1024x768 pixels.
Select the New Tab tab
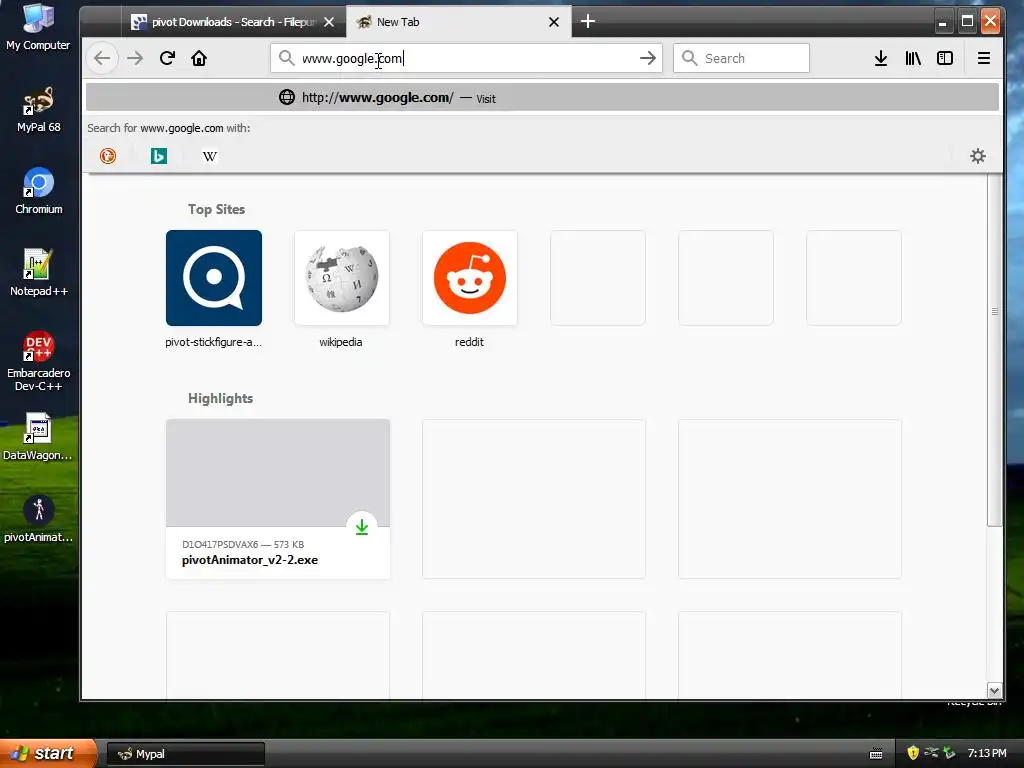click(458, 22)
